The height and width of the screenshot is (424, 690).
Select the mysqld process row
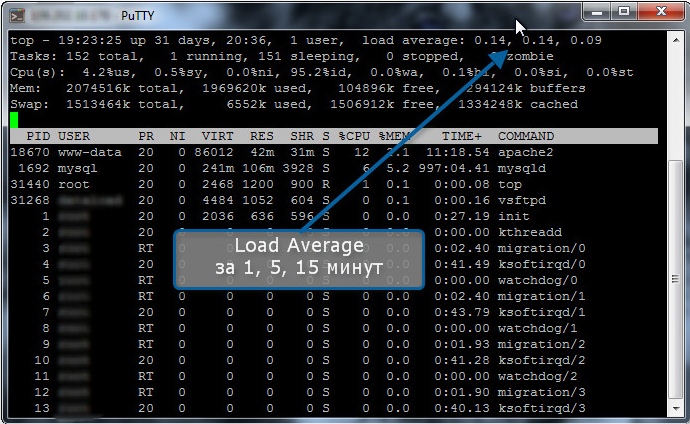point(300,168)
